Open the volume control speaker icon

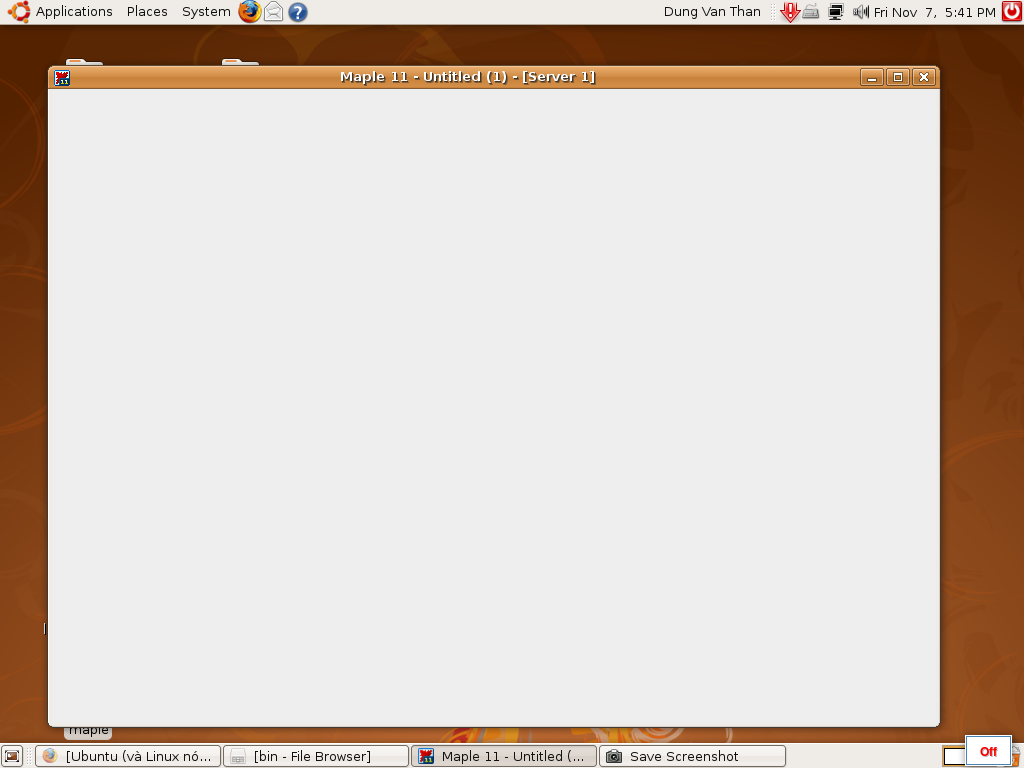[x=861, y=12]
